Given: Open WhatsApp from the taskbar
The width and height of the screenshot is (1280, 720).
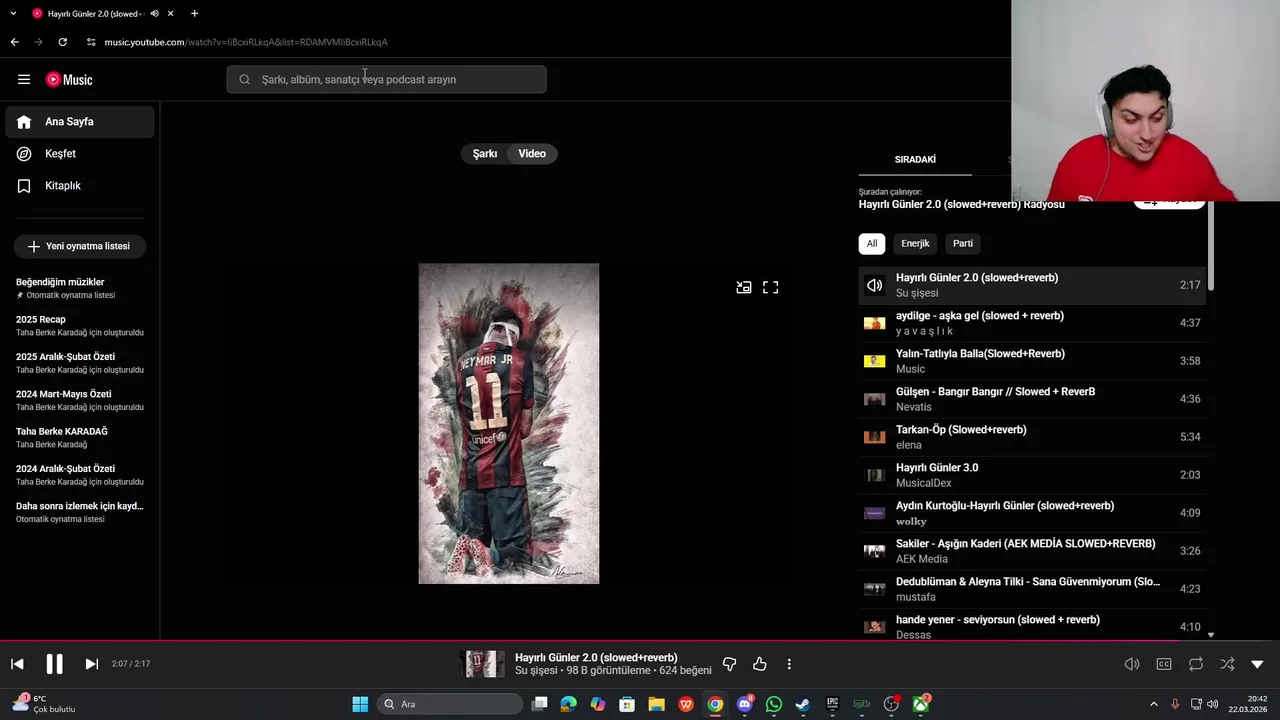Looking at the screenshot, I should [774, 704].
